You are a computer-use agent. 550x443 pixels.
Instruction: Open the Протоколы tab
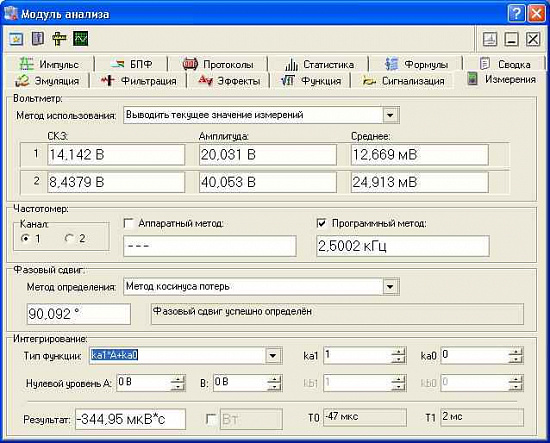[x=218, y=64]
